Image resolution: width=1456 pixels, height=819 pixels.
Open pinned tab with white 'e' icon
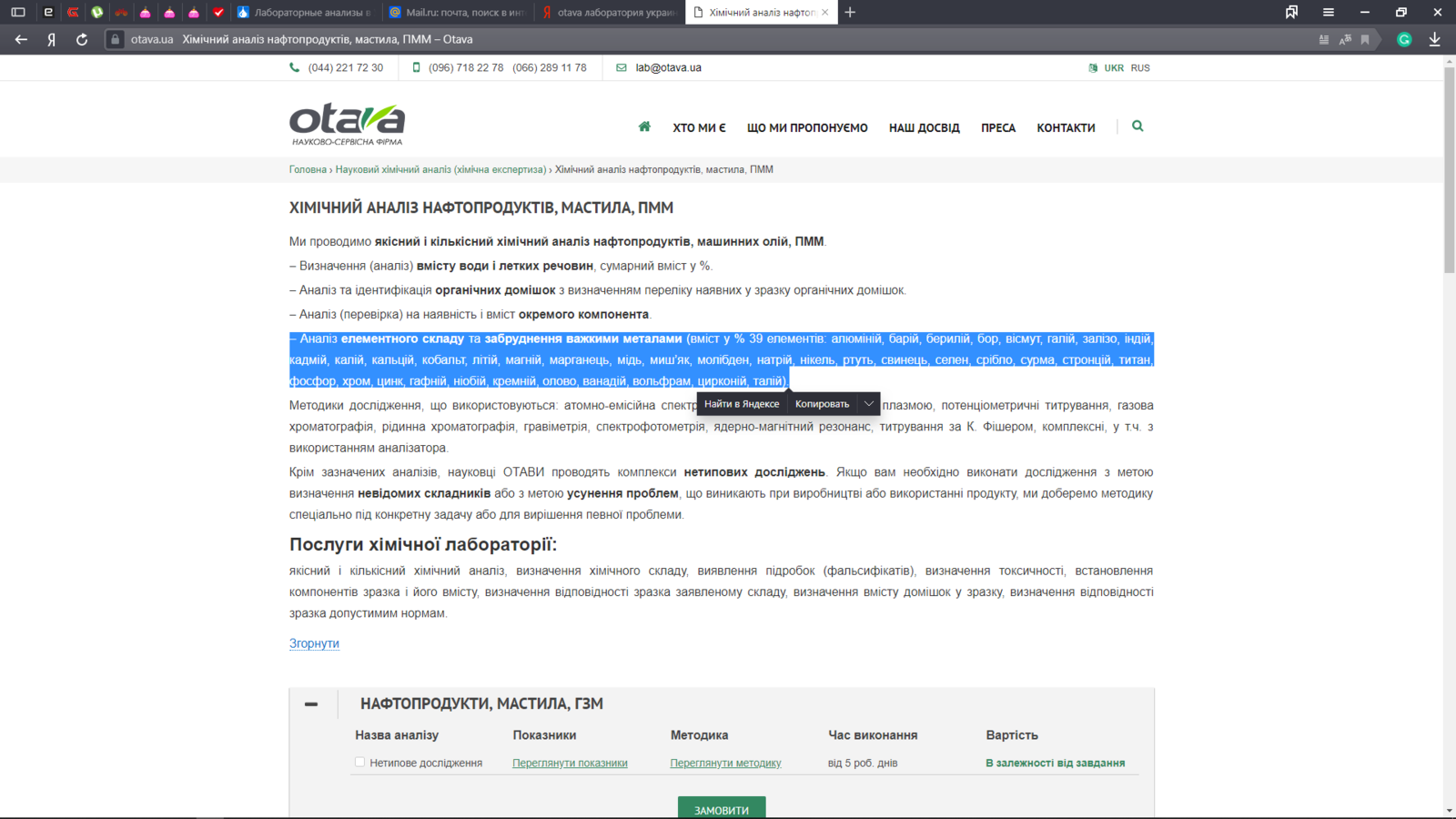48,13
